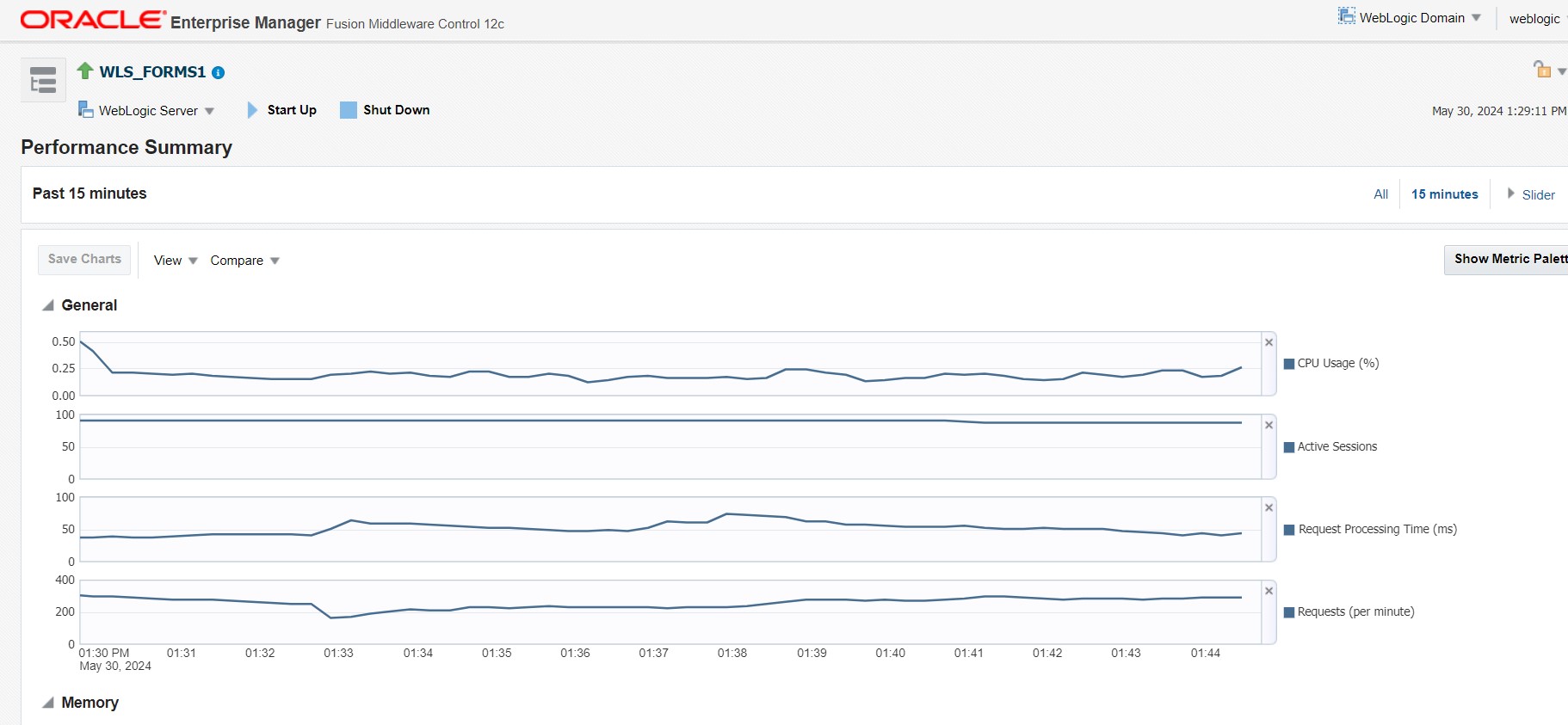Open the WebLogic Server dropdown menu
This screenshot has width=1568, height=725.
[x=210, y=111]
